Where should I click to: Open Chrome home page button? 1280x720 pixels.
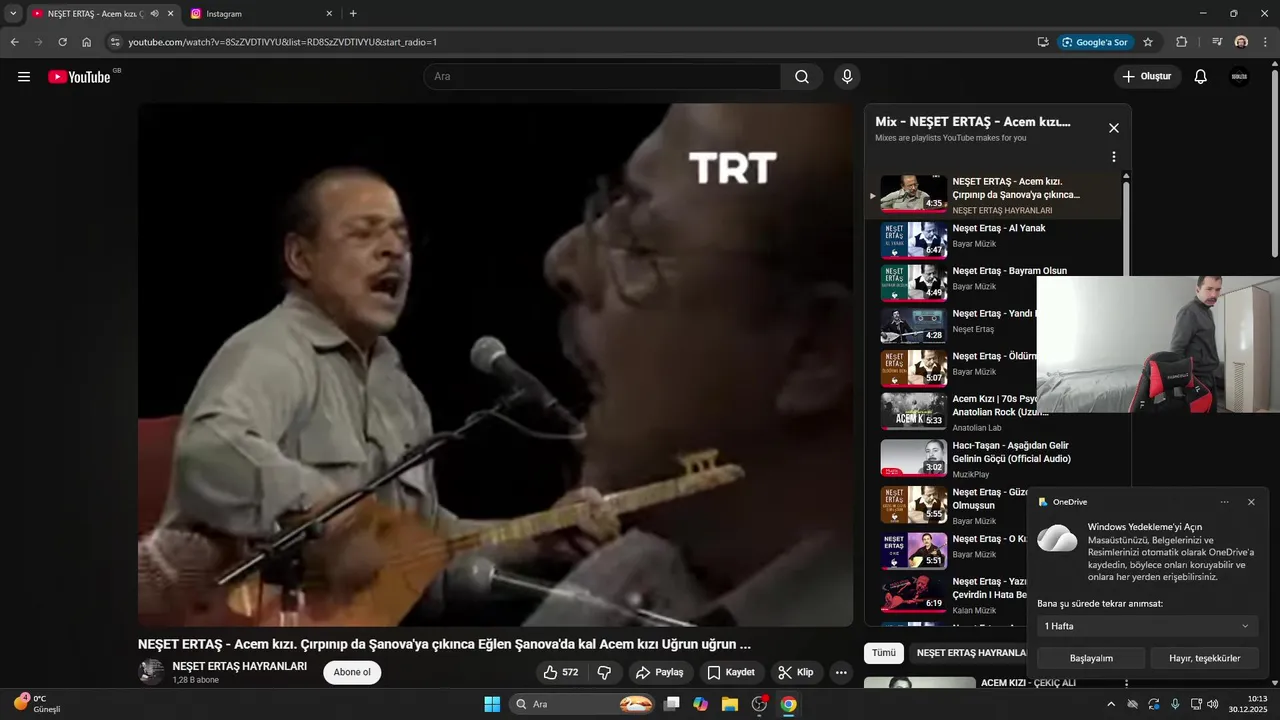(x=87, y=42)
